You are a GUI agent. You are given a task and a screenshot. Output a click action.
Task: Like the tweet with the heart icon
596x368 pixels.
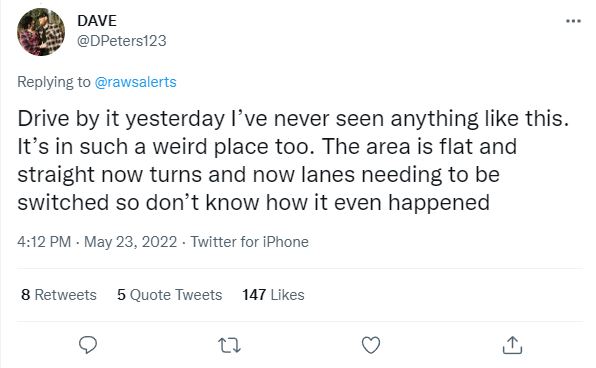point(371,345)
